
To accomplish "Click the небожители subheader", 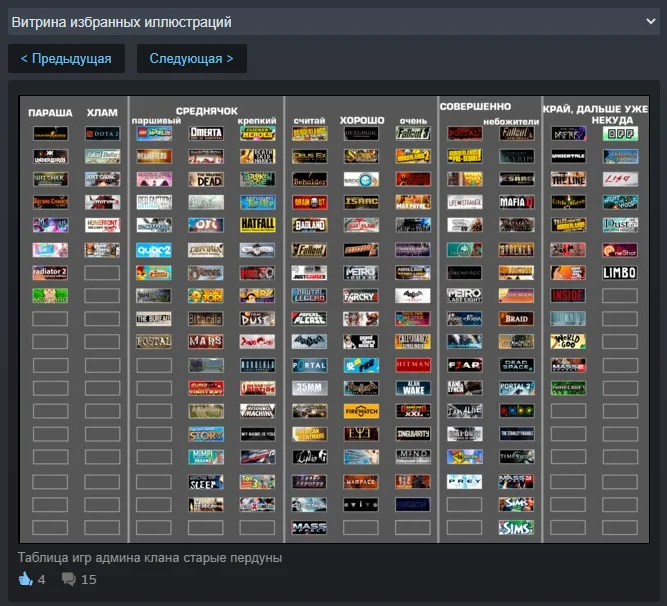I will pyautogui.click(x=511, y=122).
